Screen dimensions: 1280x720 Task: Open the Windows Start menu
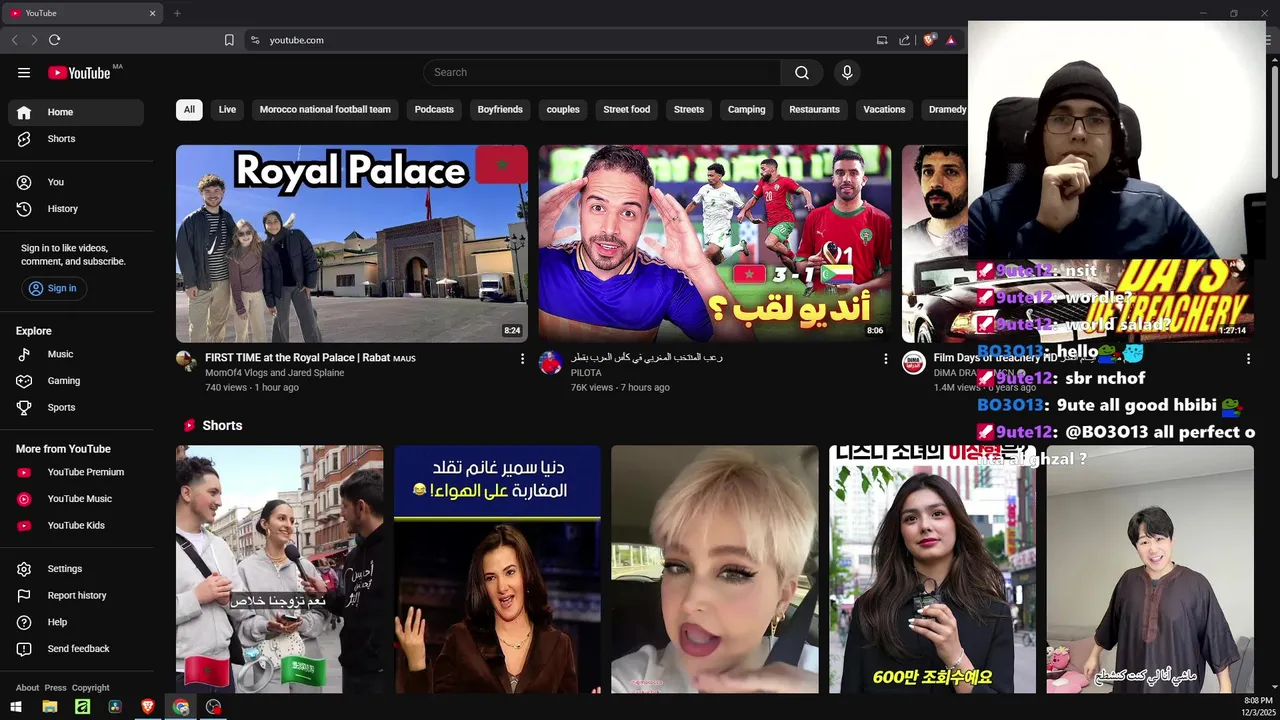click(16, 707)
